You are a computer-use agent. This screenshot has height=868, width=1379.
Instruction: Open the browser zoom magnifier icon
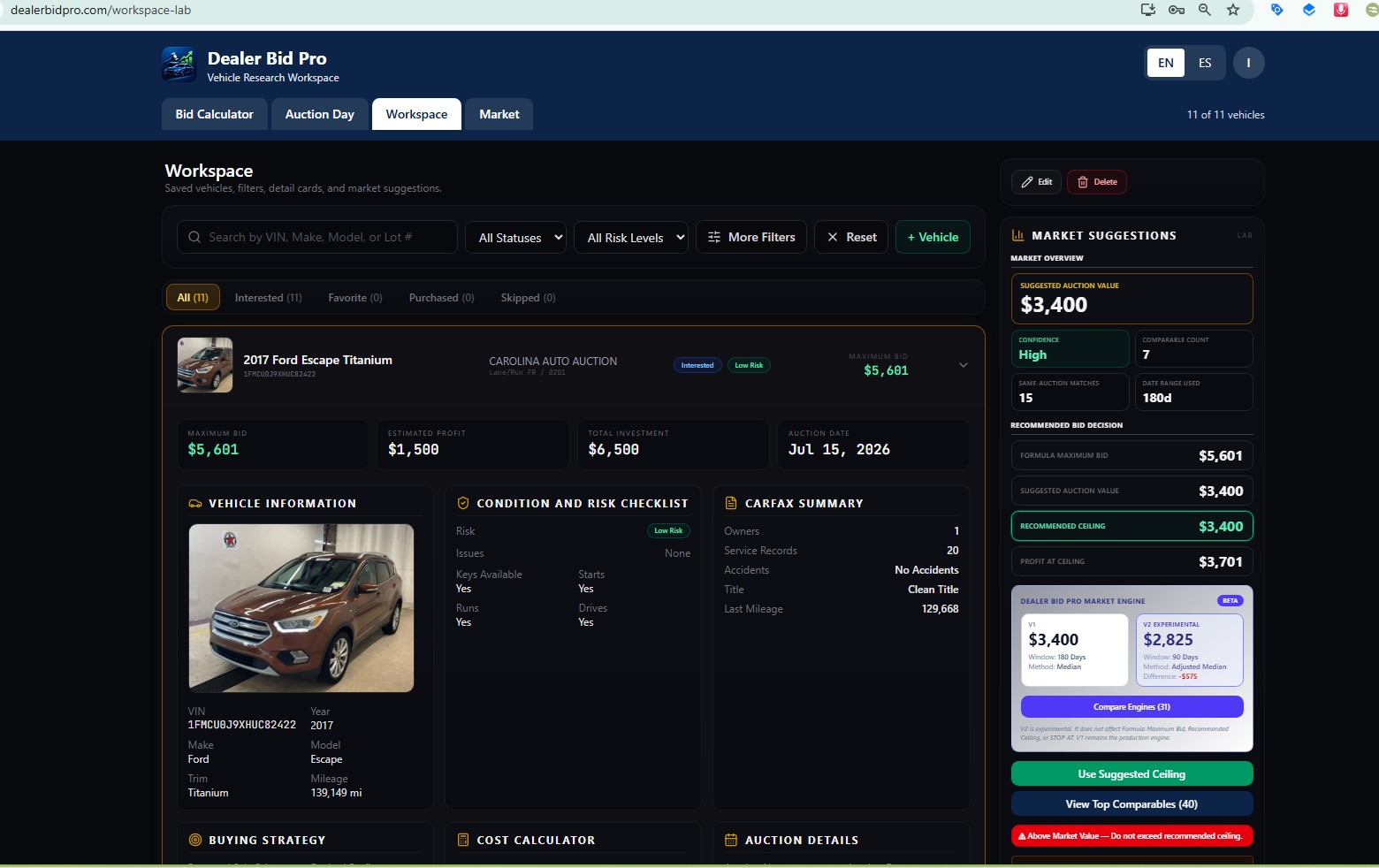(1205, 10)
